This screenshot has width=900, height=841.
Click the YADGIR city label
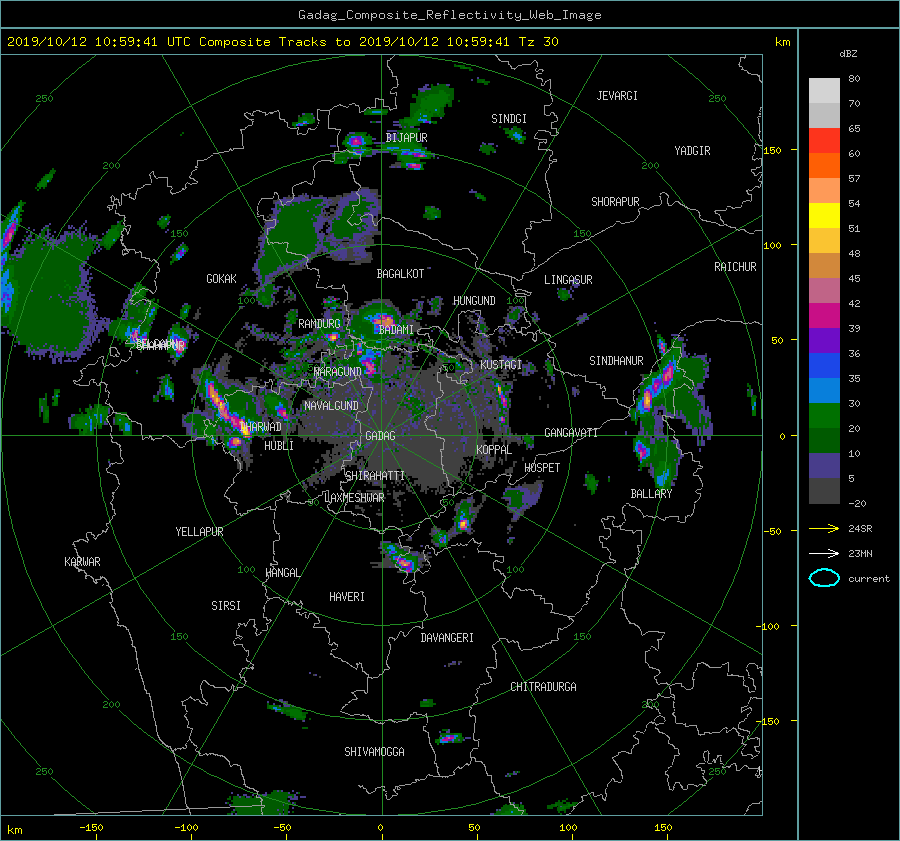[692, 151]
